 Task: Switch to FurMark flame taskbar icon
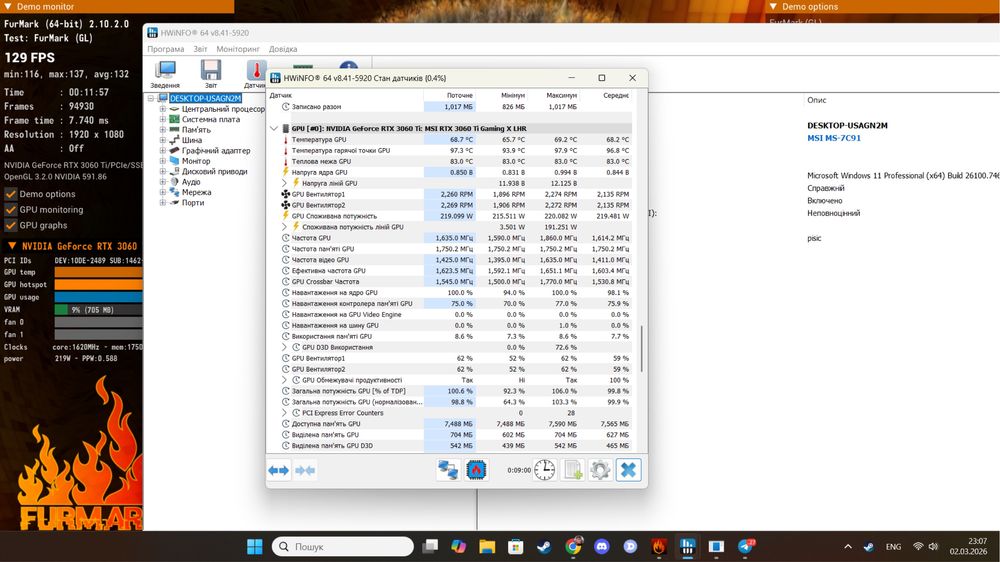point(659,547)
